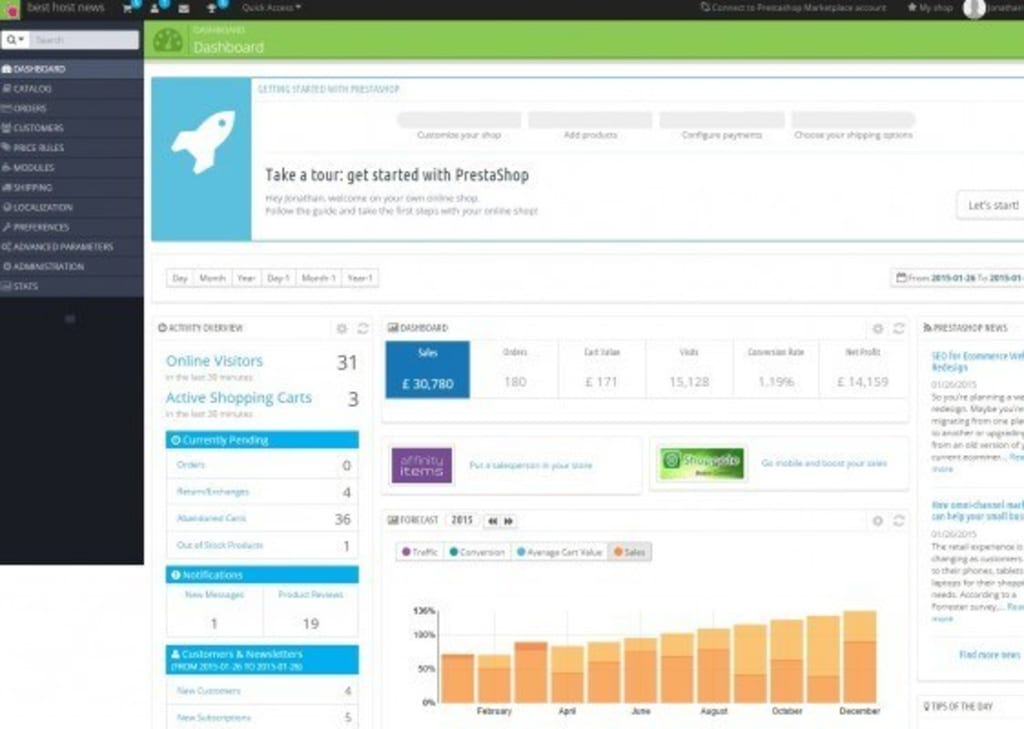The image size is (1024, 729).
Task: Open My shop link
Action: coord(930,8)
